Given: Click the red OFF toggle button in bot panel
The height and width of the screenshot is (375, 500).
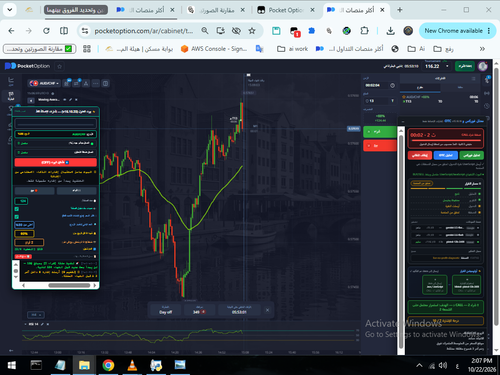Looking at the screenshot, I should (x=56, y=162).
